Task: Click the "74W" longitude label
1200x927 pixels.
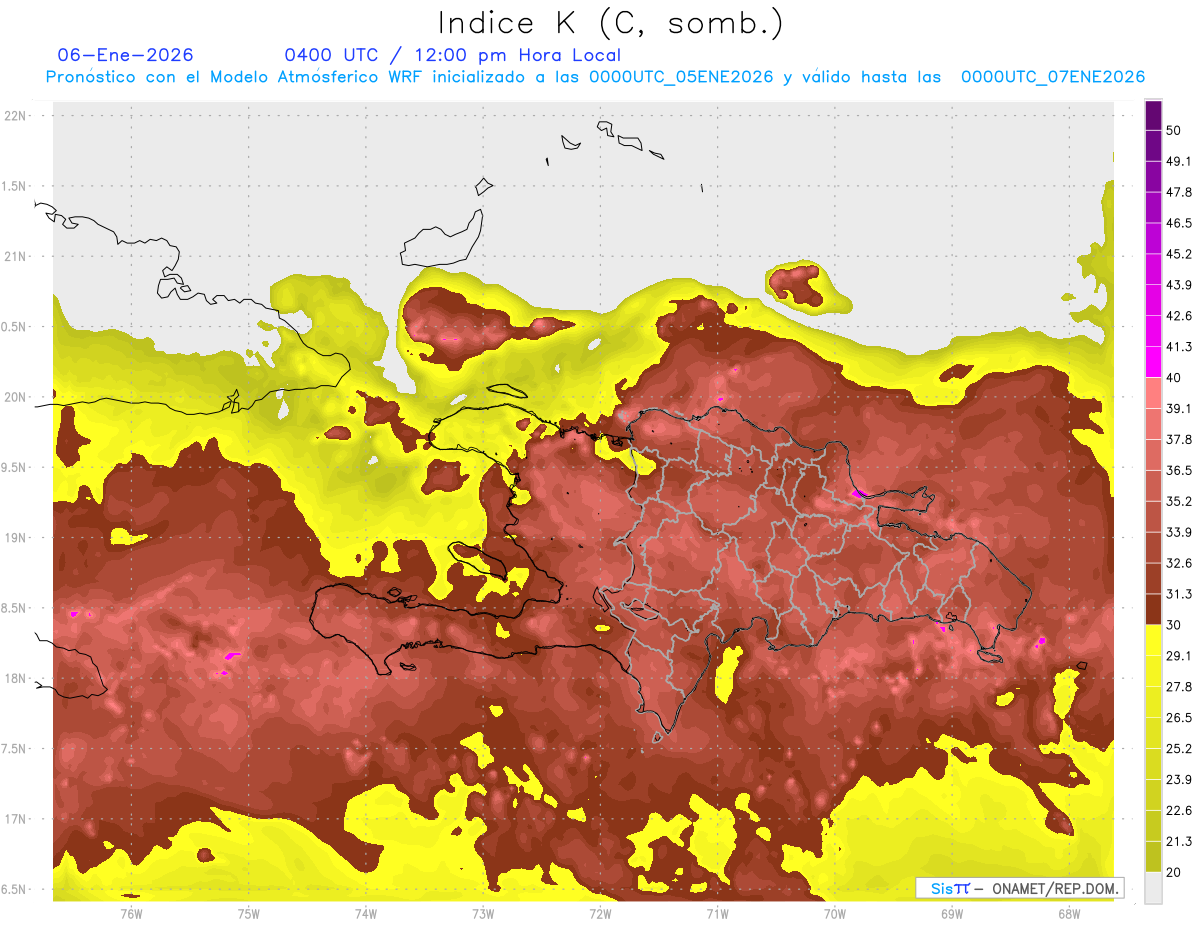Action: pyautogui.click(x=366, y=914)
